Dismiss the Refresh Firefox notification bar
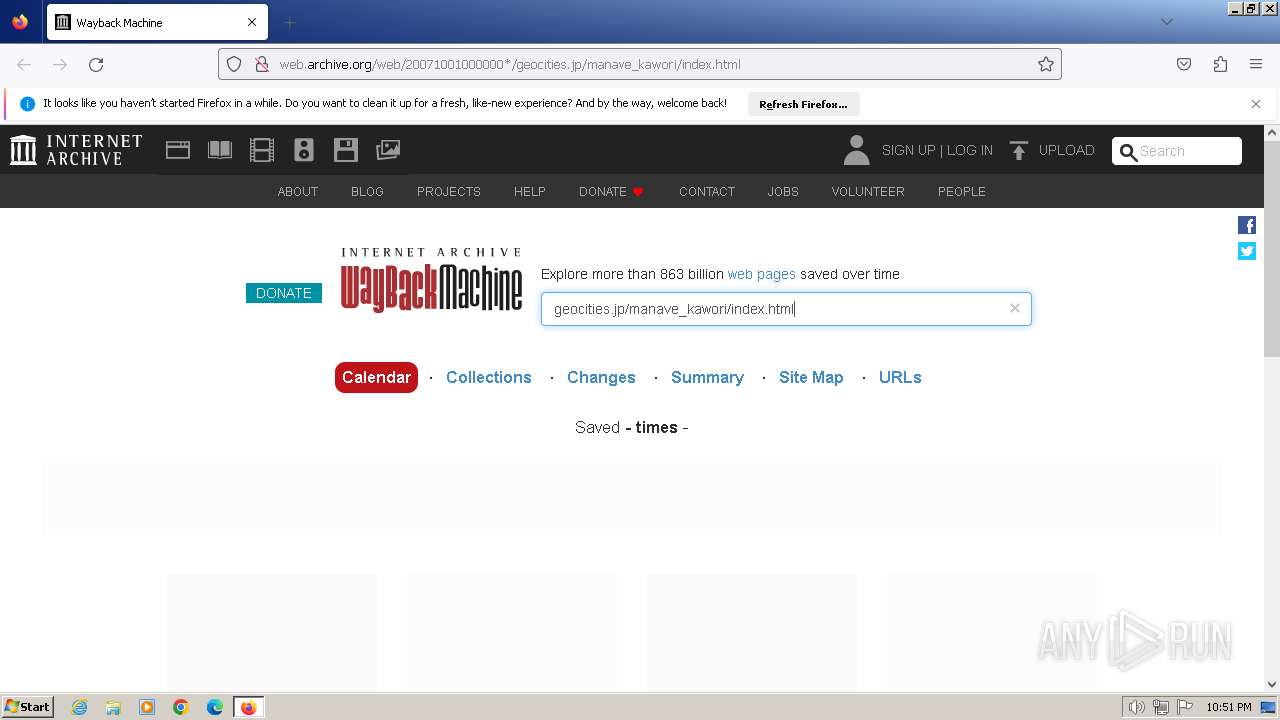The height and width of the screenshot is (720, 1280). 1256,104
